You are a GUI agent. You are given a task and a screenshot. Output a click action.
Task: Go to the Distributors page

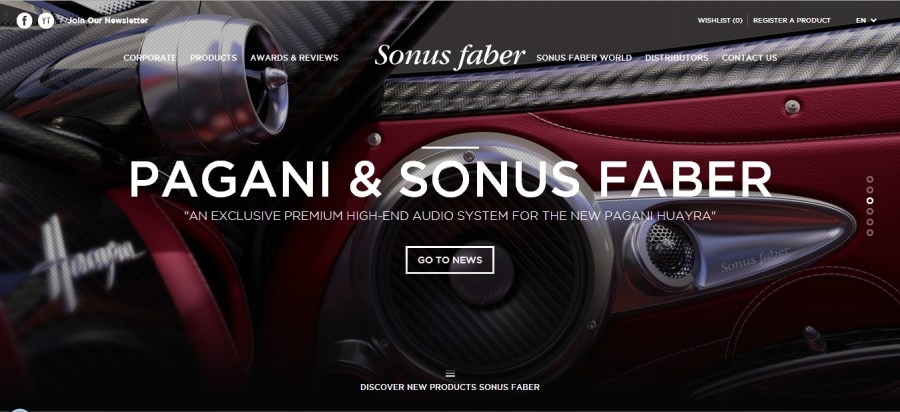pyautogui.click(x=676, y=58)
